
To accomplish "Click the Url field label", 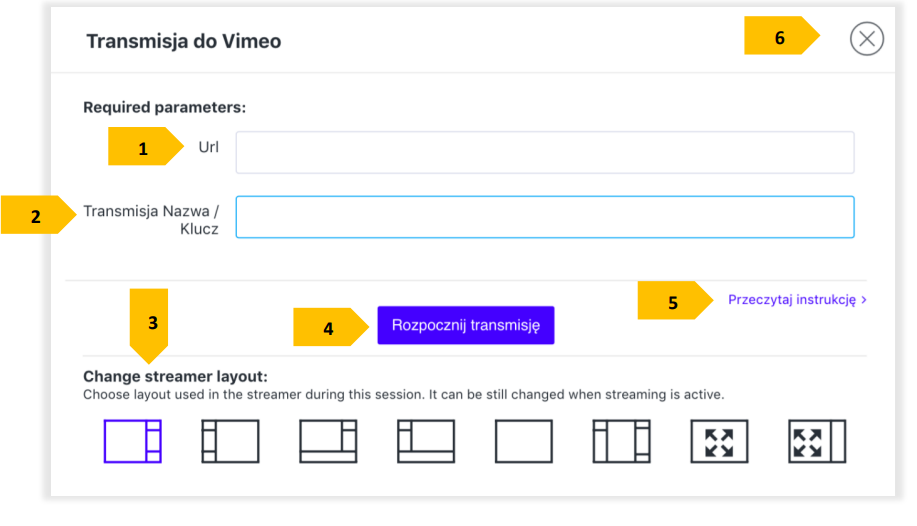I will (208, 148).
